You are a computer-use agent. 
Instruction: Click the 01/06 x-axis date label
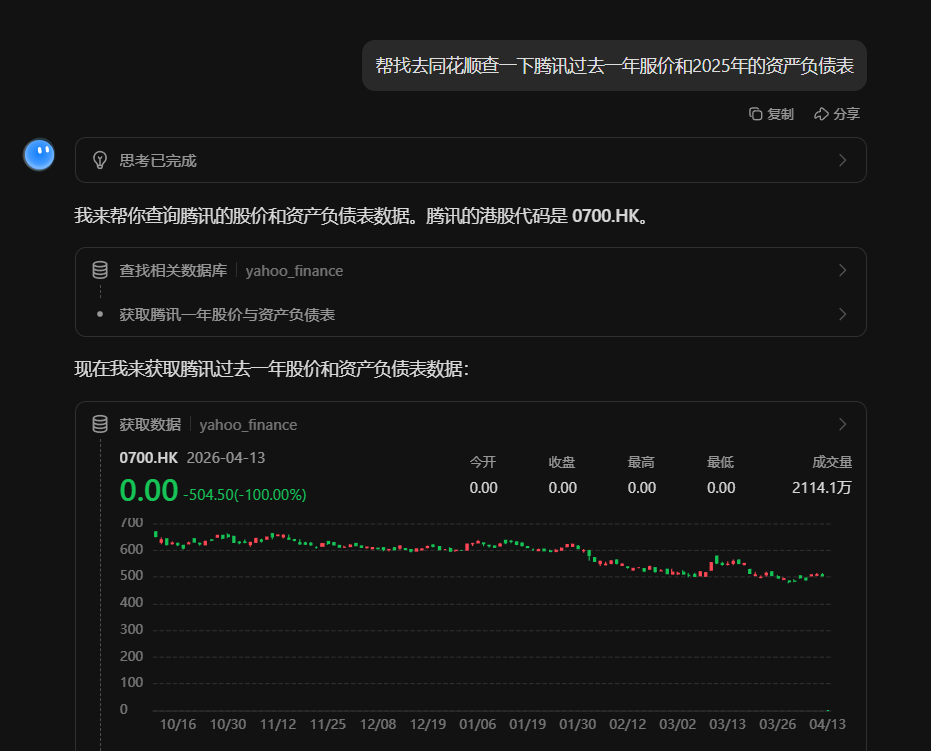pos(477,724)
